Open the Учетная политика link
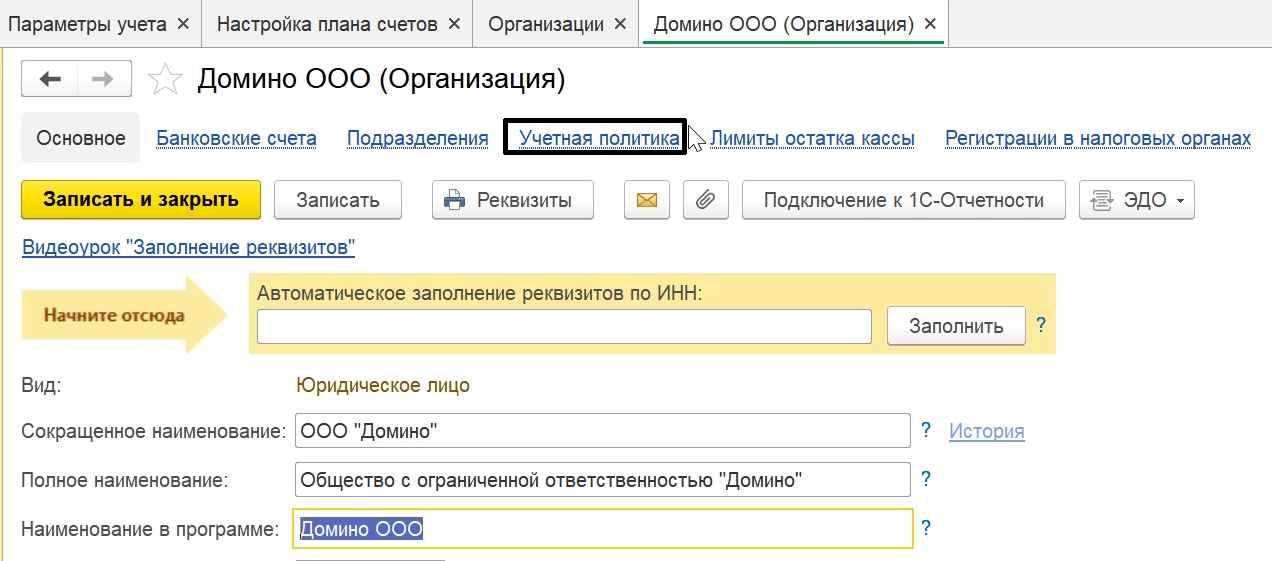Image resolution: width=1272 pixels, height=561 pixels. pos(599,139)
